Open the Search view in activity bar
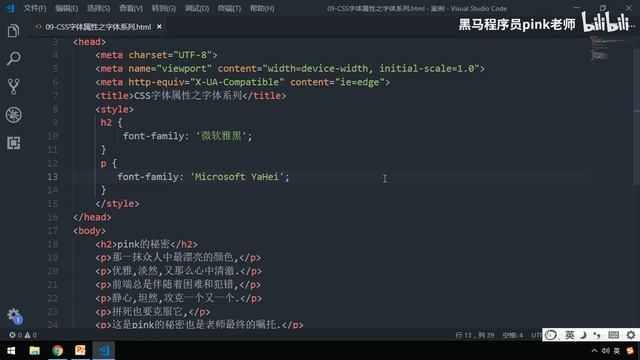The image size is (640, 360). point(13,58)
